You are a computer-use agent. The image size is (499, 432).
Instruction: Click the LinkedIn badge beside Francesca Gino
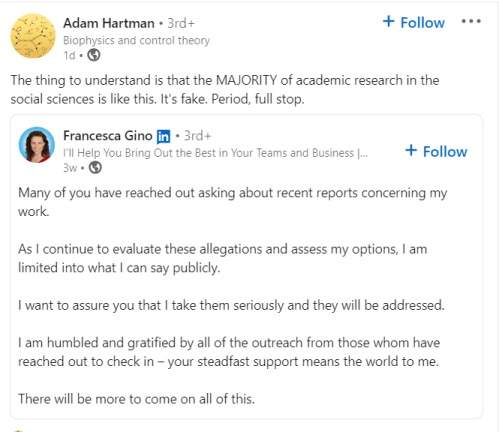click(163, 136)
